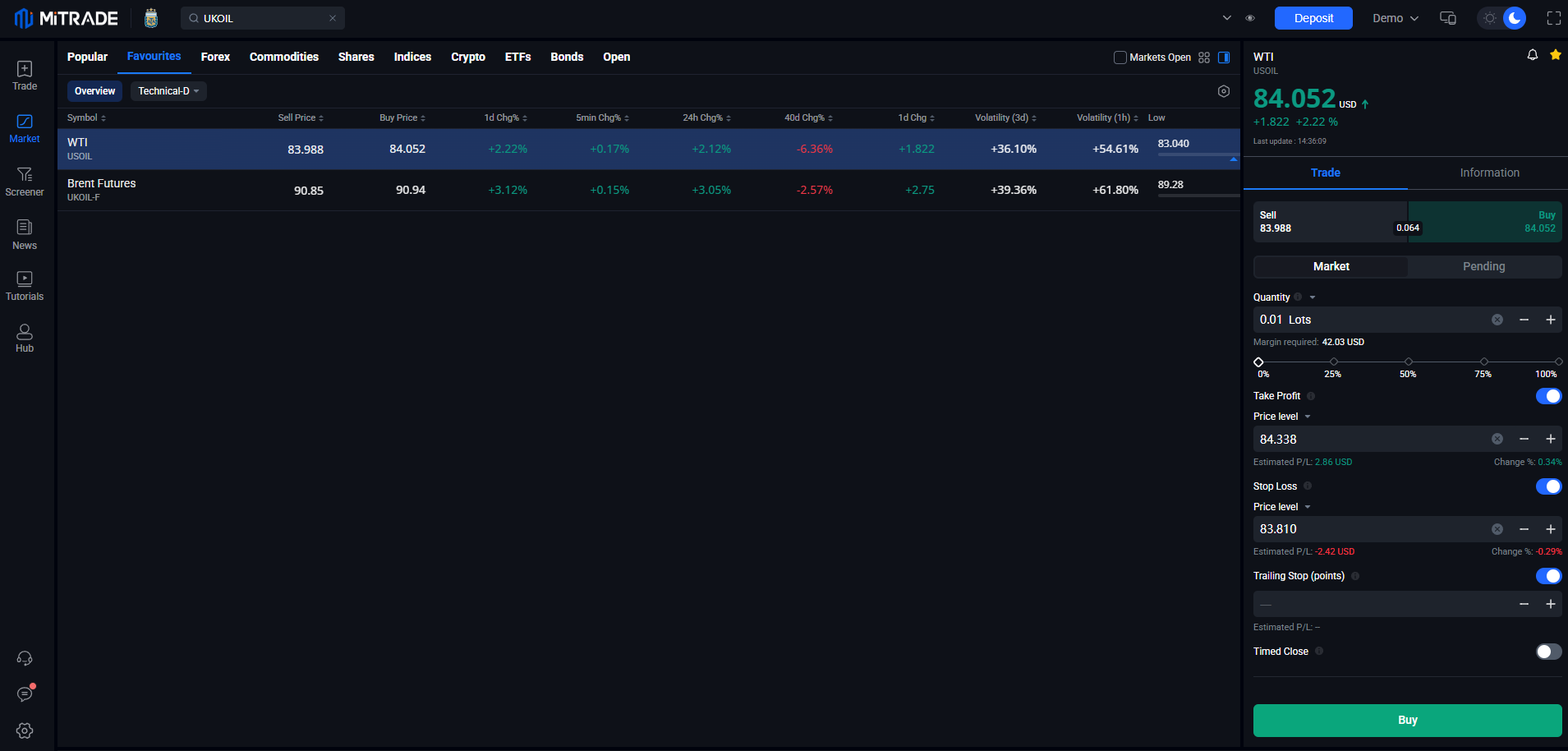Click the green Buy button
The width and height of the screenshot is (1568, 751).
(1407, 720)
